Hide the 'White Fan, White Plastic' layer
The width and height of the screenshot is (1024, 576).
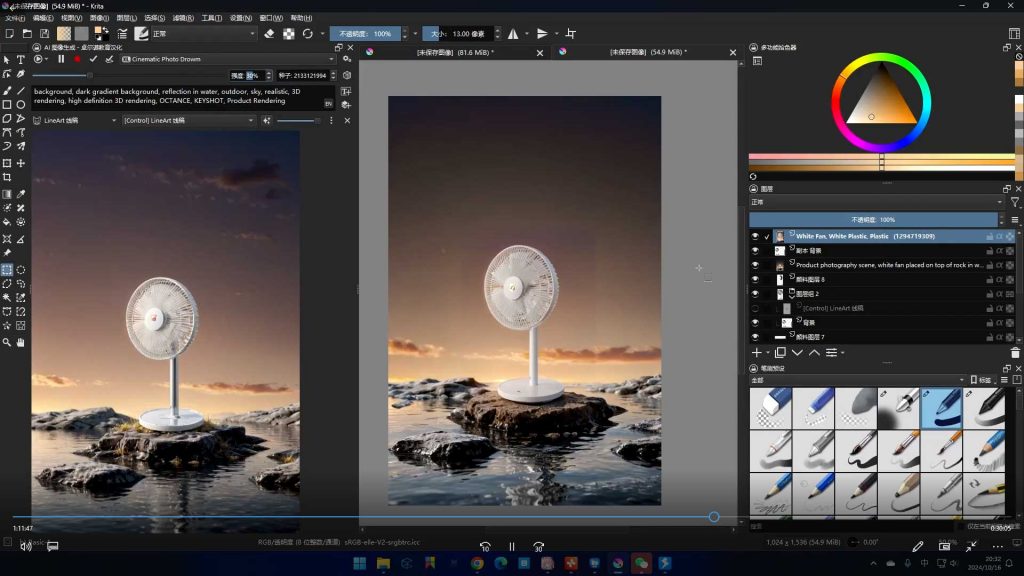coord(755,237)
